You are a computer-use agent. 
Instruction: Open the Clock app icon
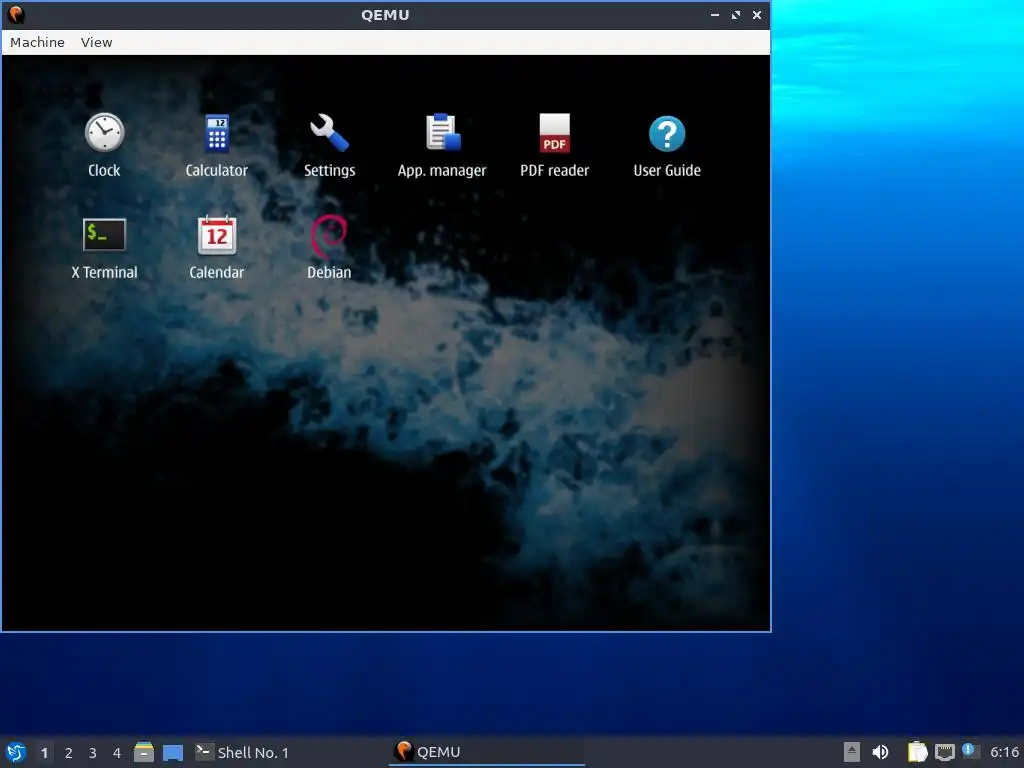point(104,133)
